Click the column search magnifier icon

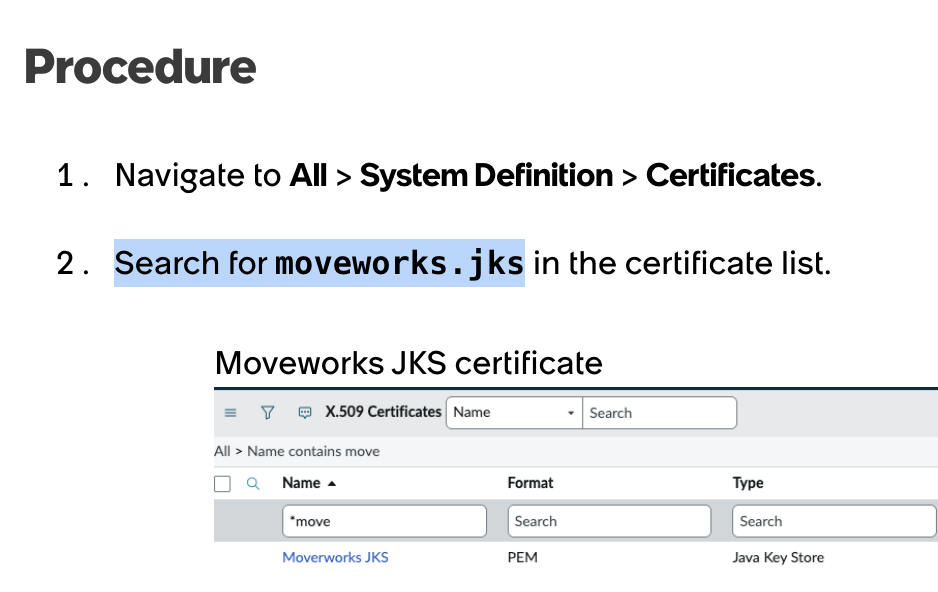tap(253, 483)
